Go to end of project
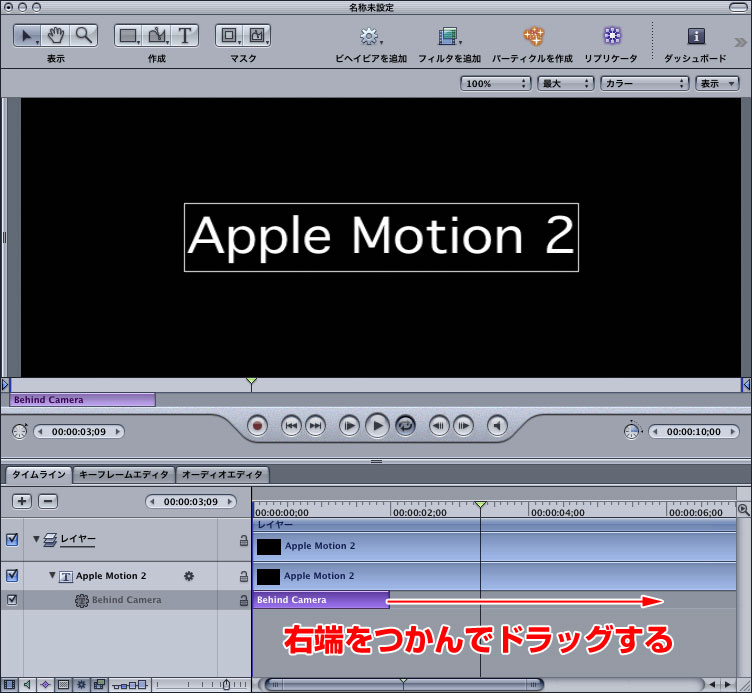This screenshot has width=752, height=693. pyautogui.click(x=315, y=426)
